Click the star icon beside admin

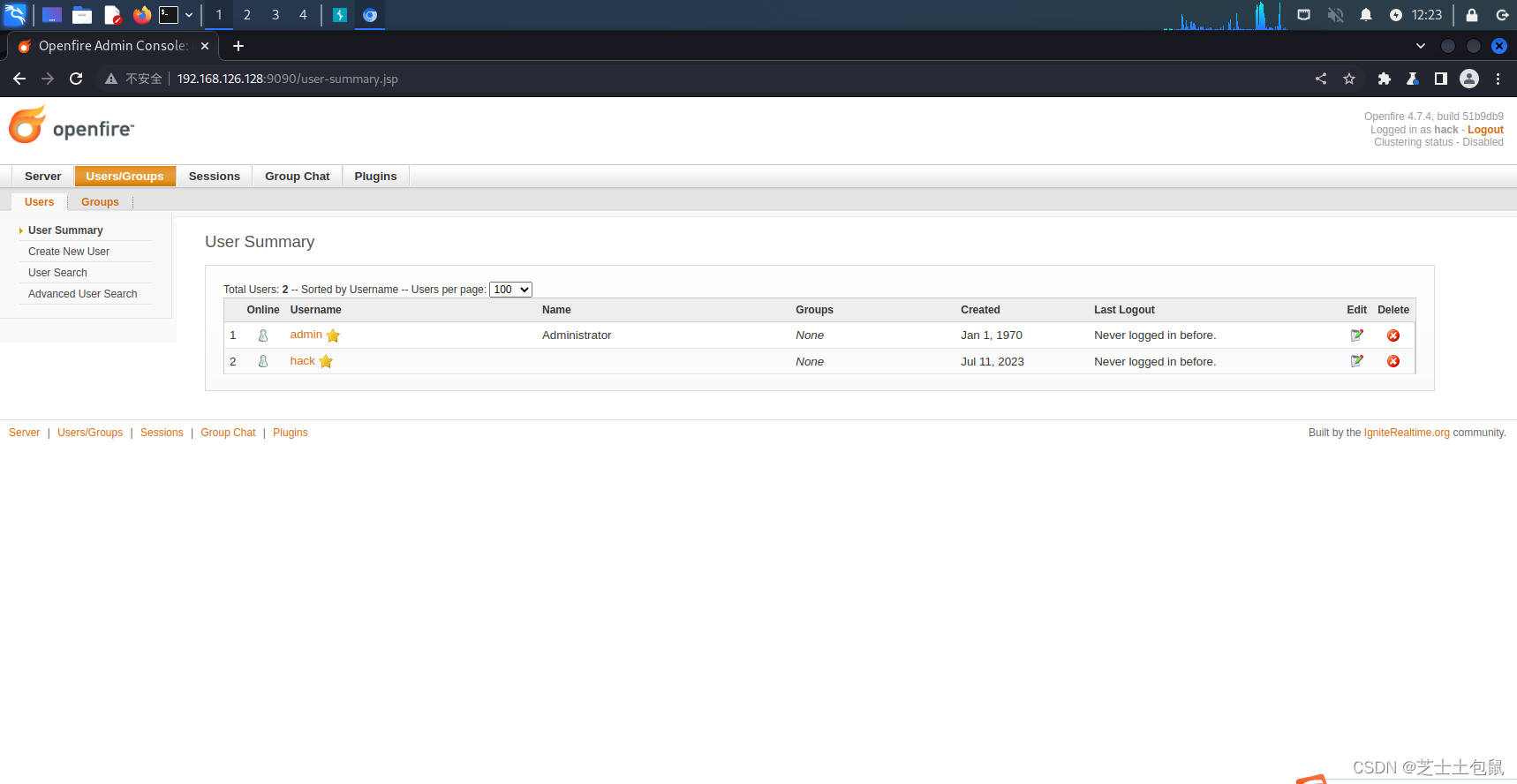click(333, 335)
